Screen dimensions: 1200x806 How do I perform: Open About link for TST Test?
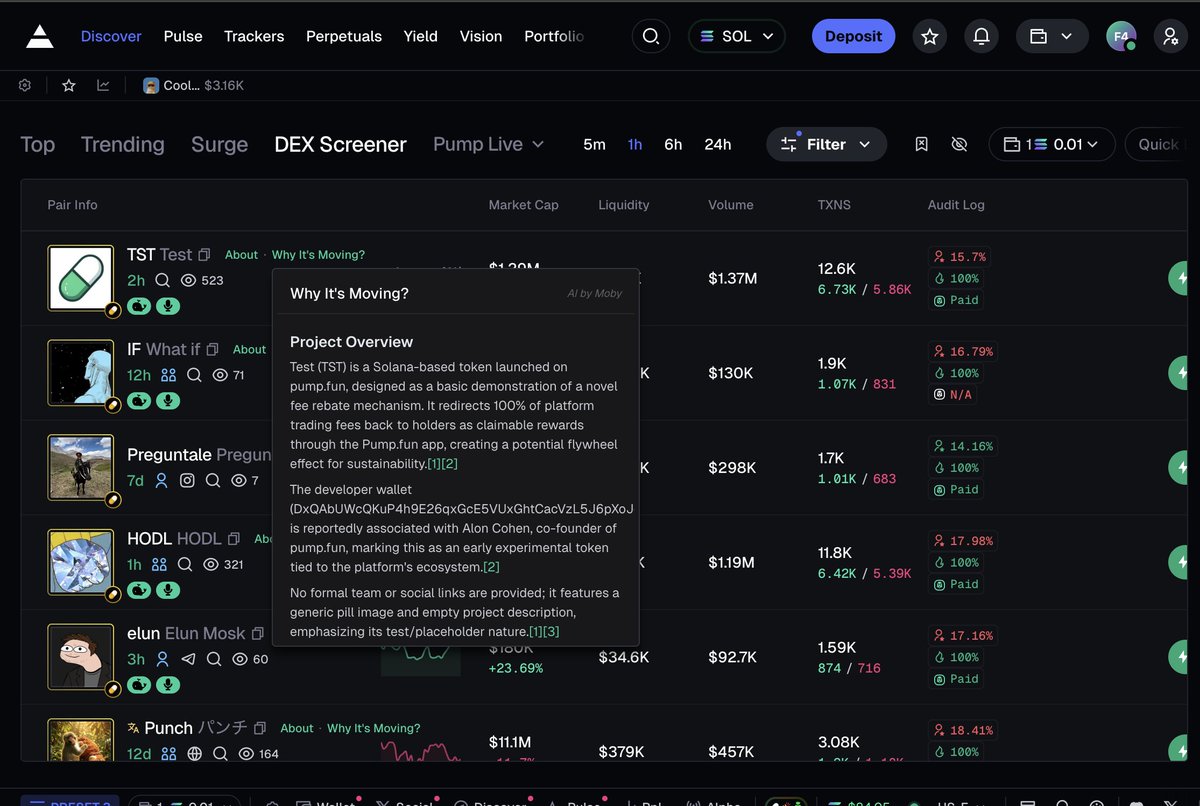pyautogui.click(x=241, y=255)
